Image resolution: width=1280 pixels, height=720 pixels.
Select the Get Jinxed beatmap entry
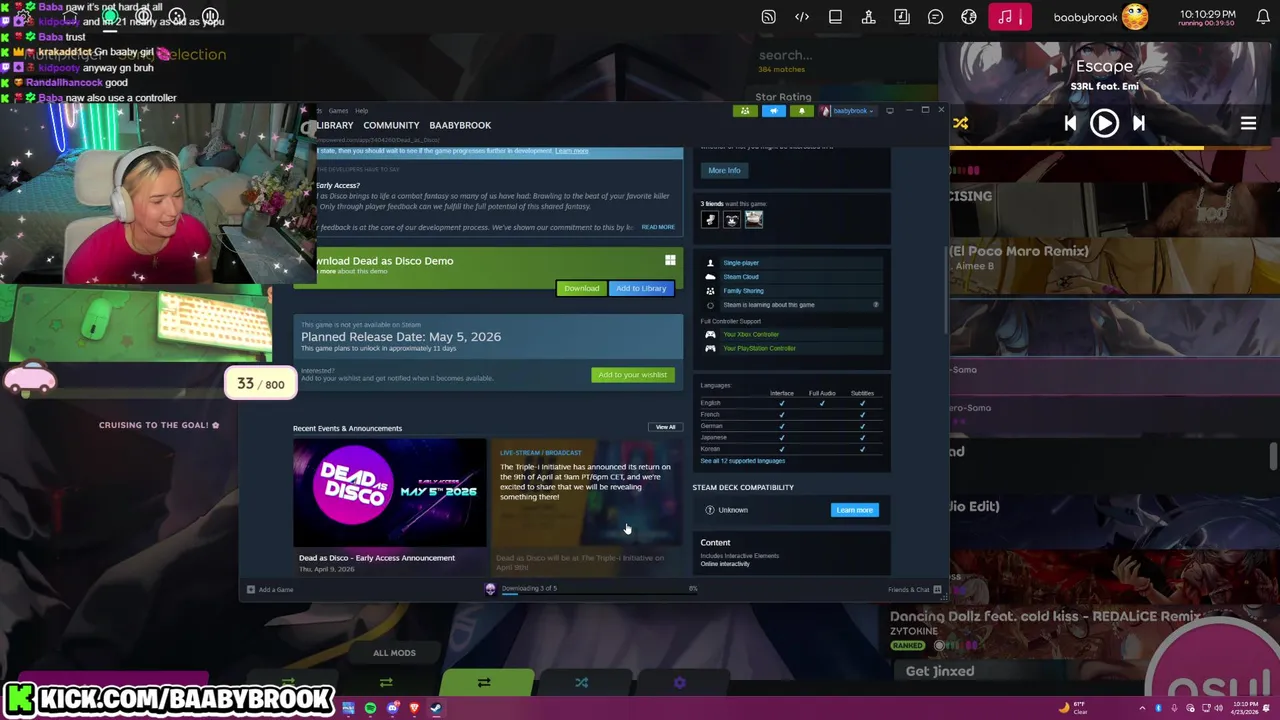point(940,672)
